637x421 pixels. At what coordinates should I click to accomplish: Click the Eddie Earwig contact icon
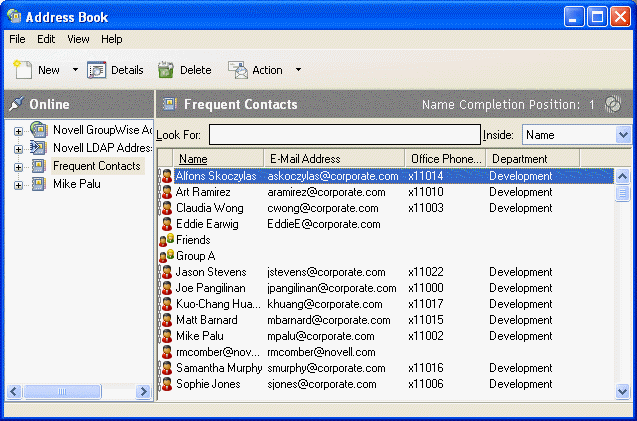(167, 224)
